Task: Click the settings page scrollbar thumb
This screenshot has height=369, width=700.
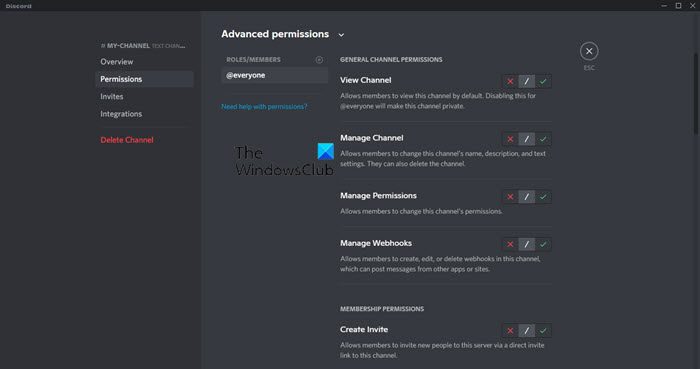Action: coord(696,93)
